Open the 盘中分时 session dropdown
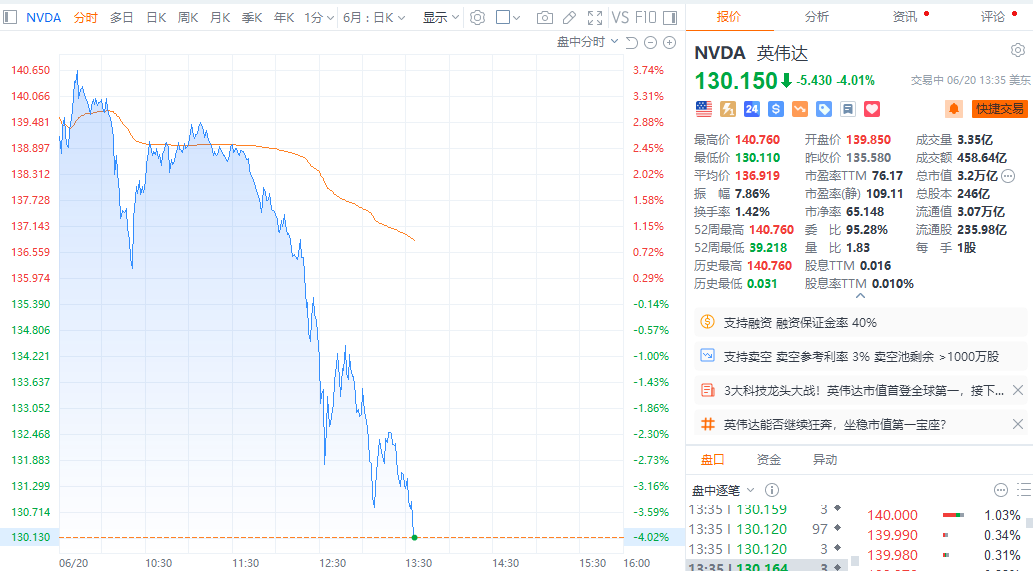This screenshot has width=1033, height=571. 588,42
